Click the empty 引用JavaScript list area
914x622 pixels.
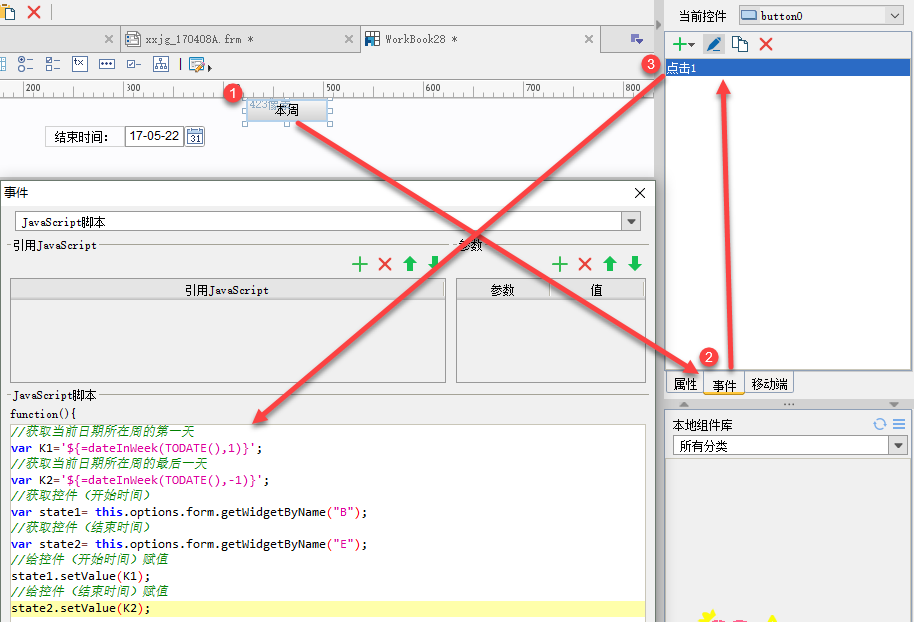(227, 340)
